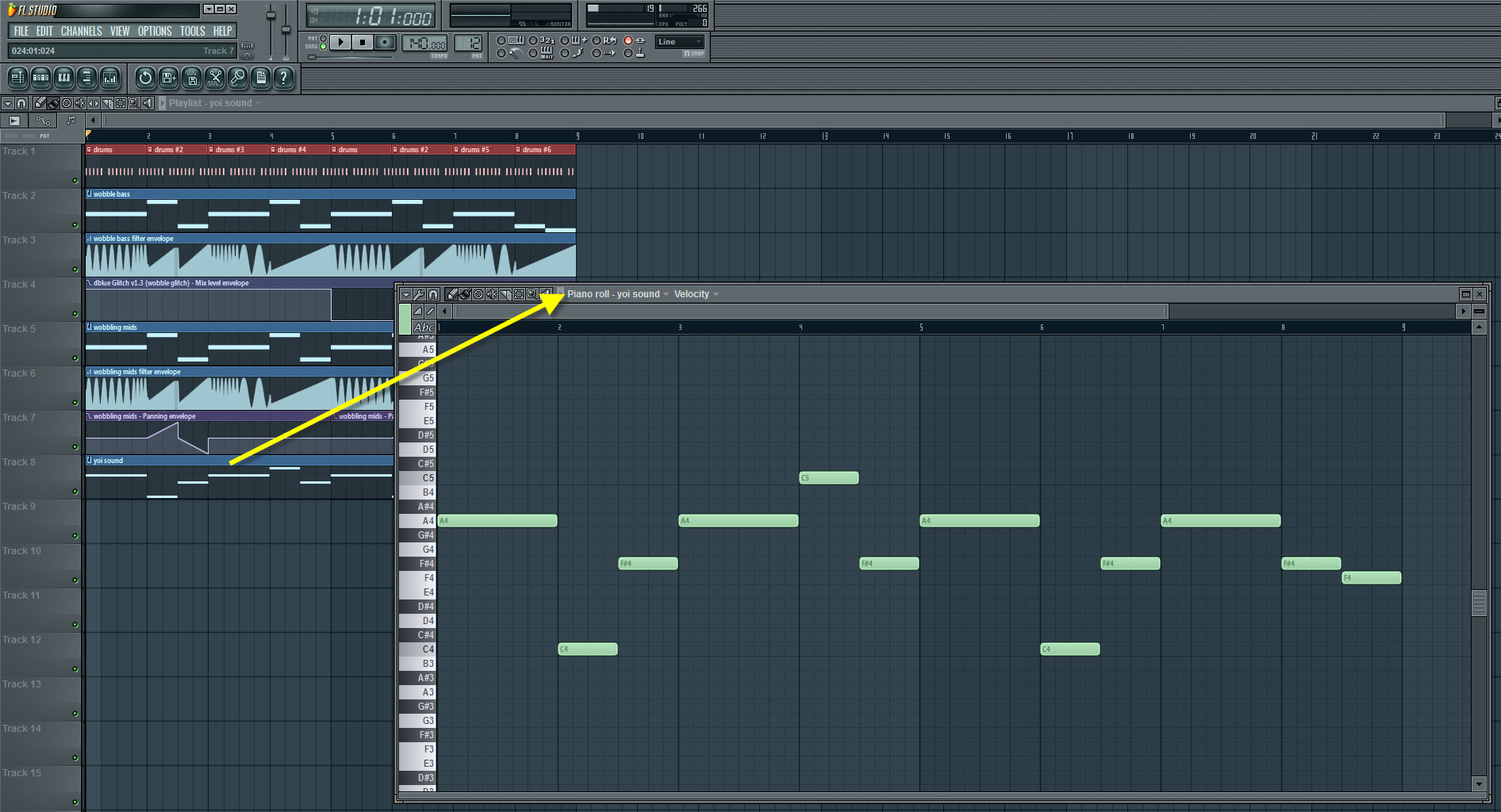Image resolution: width=1501 pixels, height=812 pixels.
Task: Toggle the Piano roll snap magnet
Action: [433, 294]
